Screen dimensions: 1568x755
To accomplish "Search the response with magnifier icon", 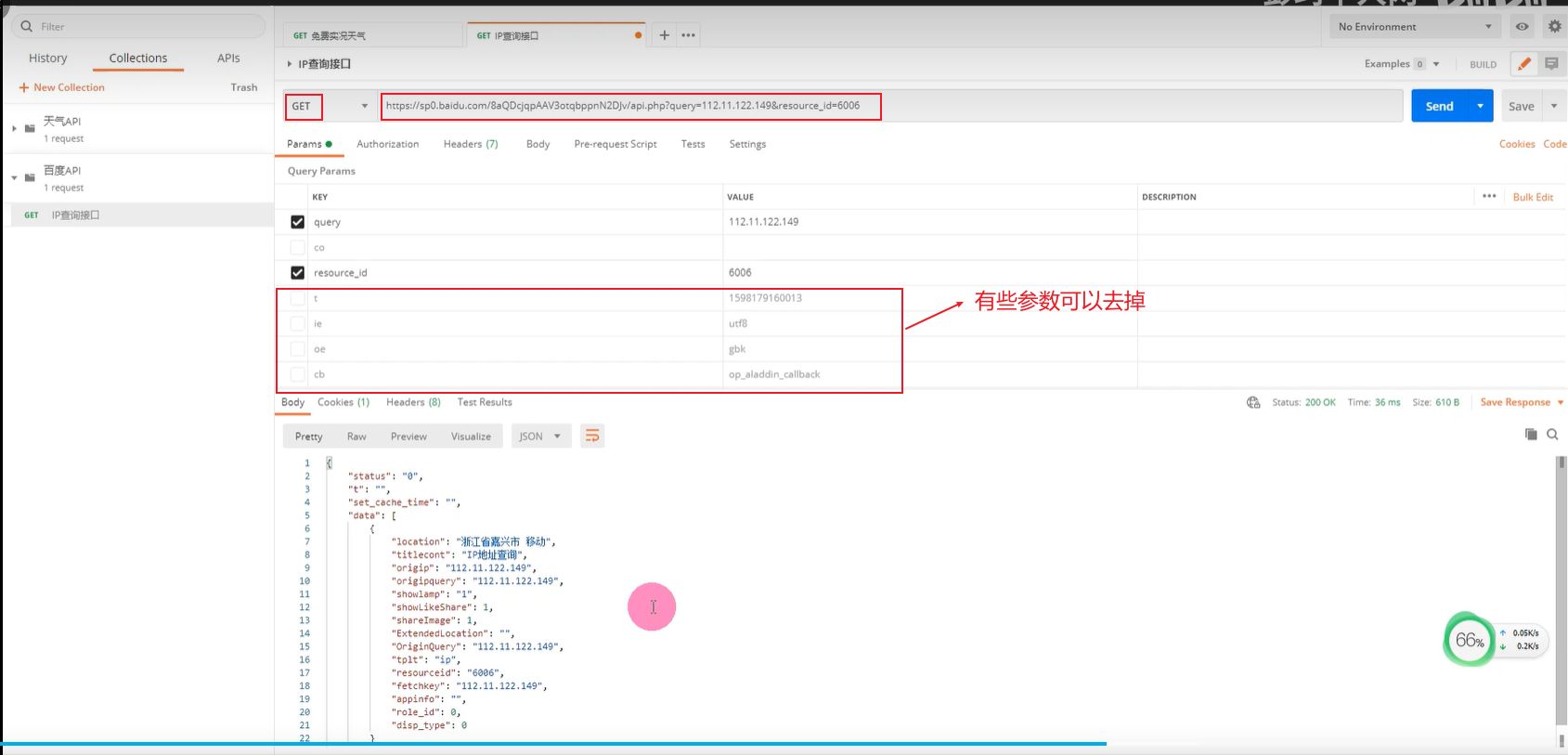I will [1552, 435].
